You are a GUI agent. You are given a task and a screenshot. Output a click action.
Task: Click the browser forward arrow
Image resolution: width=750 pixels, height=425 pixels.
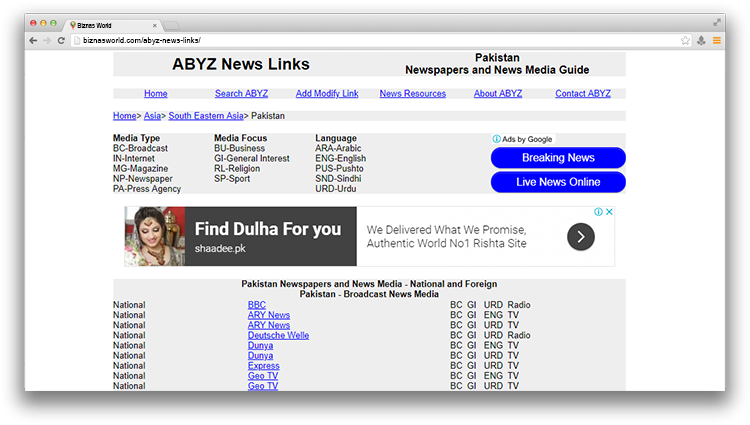click(x=47, y=41)
